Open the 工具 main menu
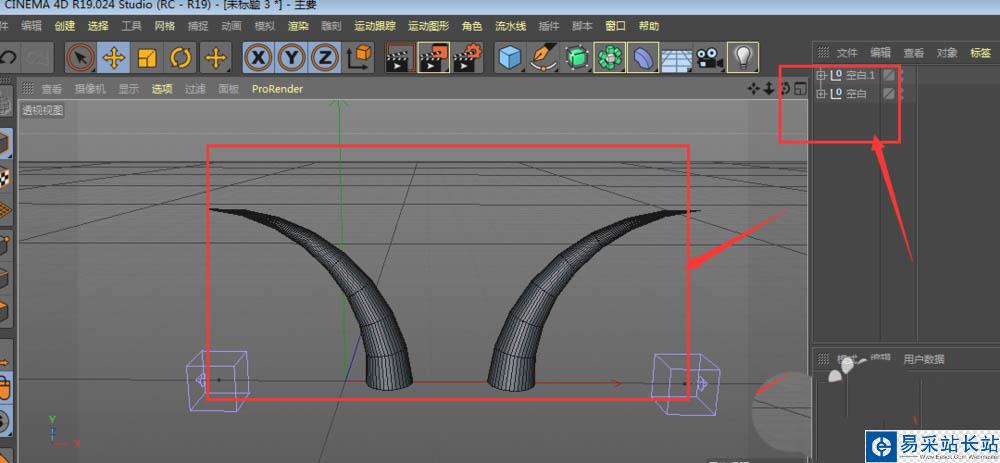 click(131, 26)
